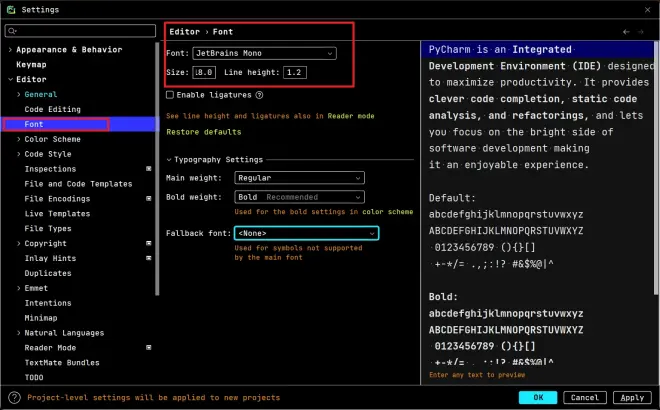Click the settings tree scrollbar
660x410 pixels.
[x=157, y=168]
